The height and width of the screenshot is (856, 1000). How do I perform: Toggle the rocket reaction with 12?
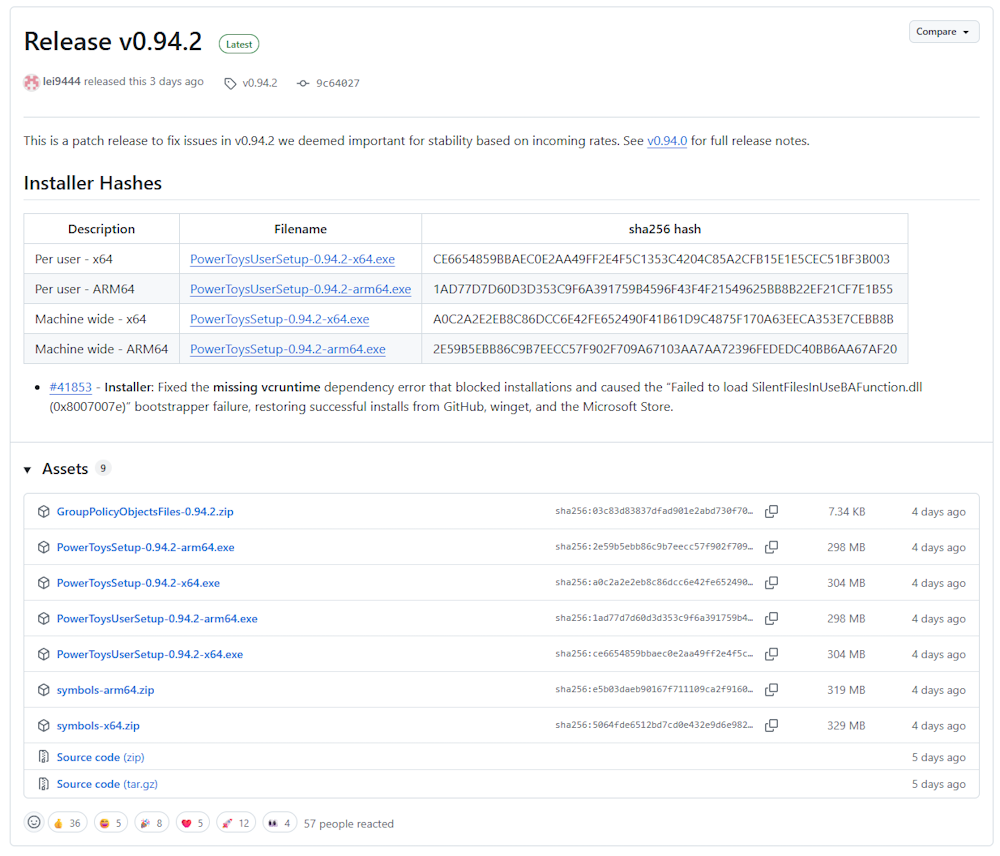pyautogui.click(x=235, y=823)
